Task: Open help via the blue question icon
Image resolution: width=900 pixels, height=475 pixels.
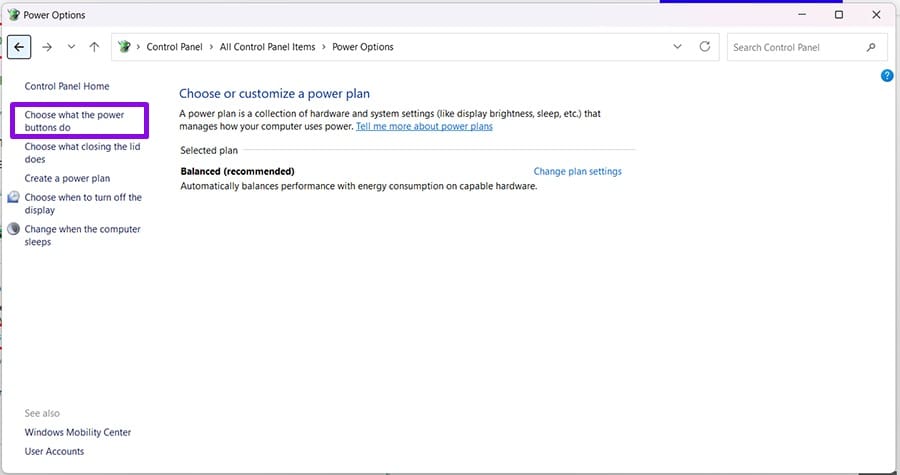Action: coord(887,75)
